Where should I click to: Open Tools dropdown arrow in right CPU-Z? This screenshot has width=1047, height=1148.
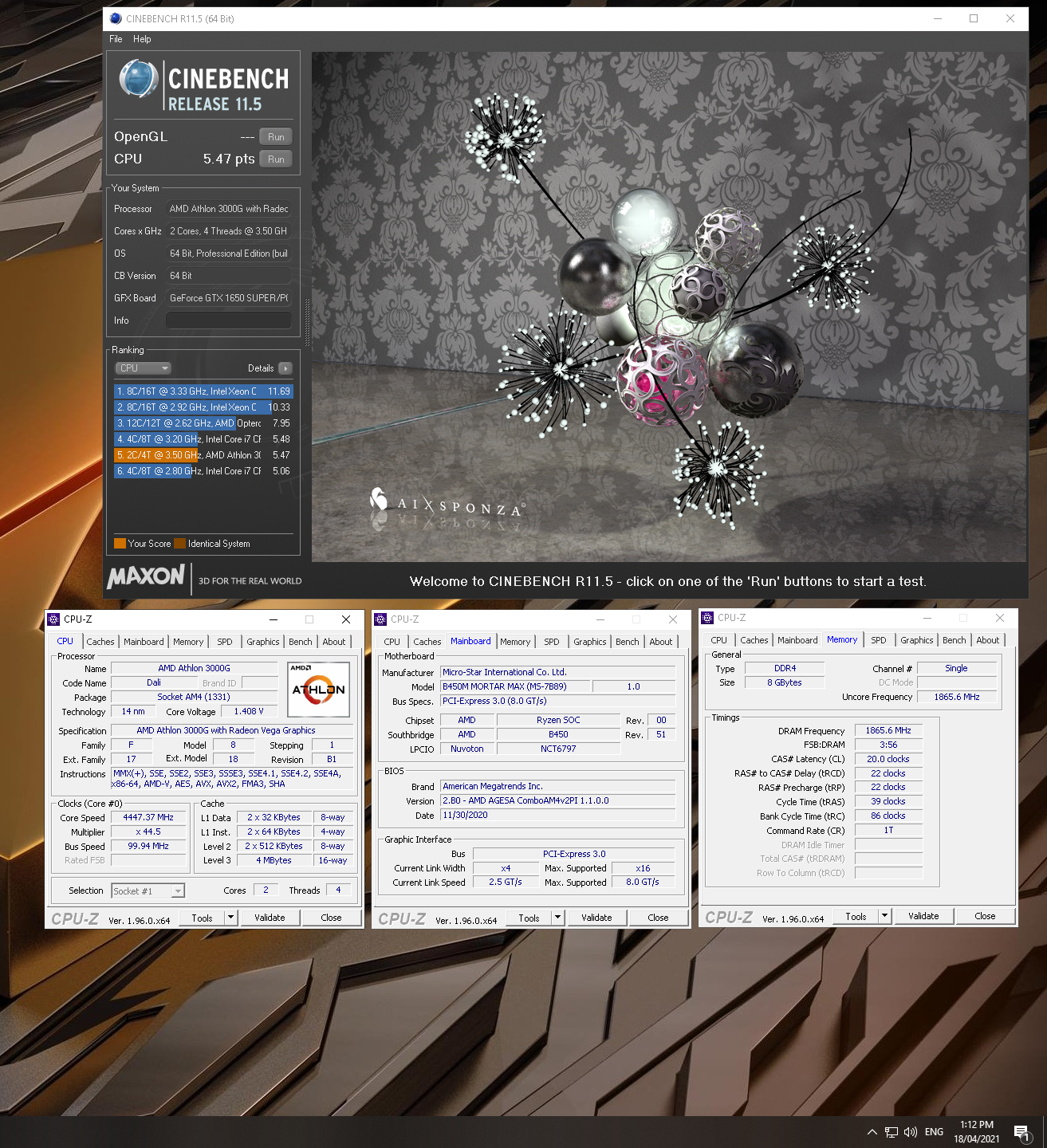tap(885, 917)
